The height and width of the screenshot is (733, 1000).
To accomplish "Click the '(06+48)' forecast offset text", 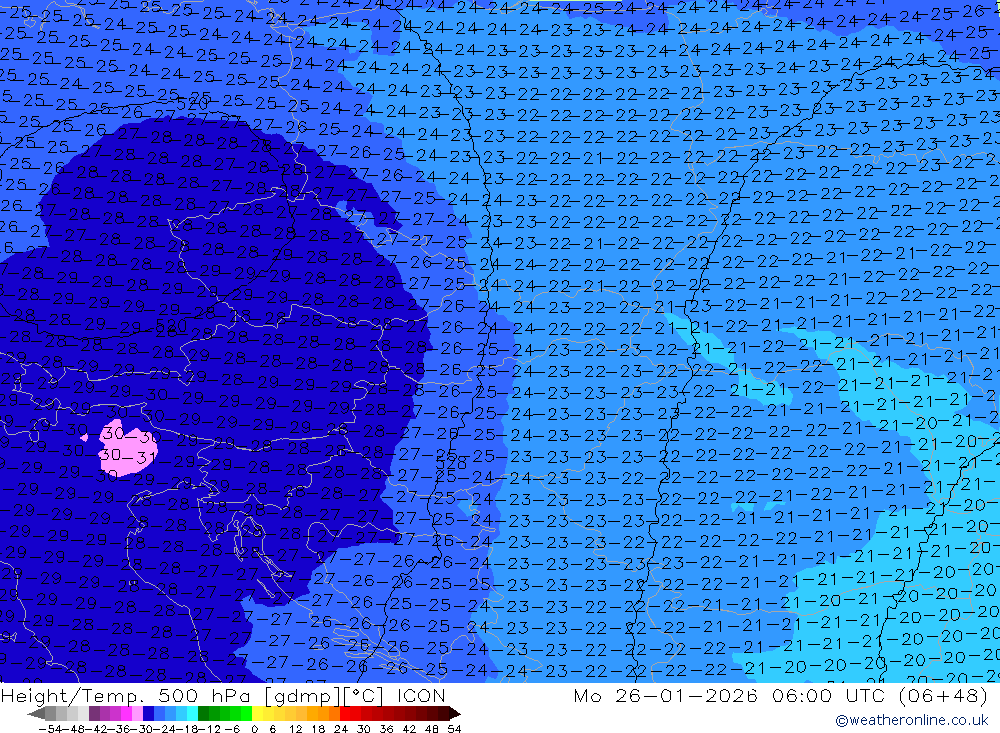I will pos(944,695).
